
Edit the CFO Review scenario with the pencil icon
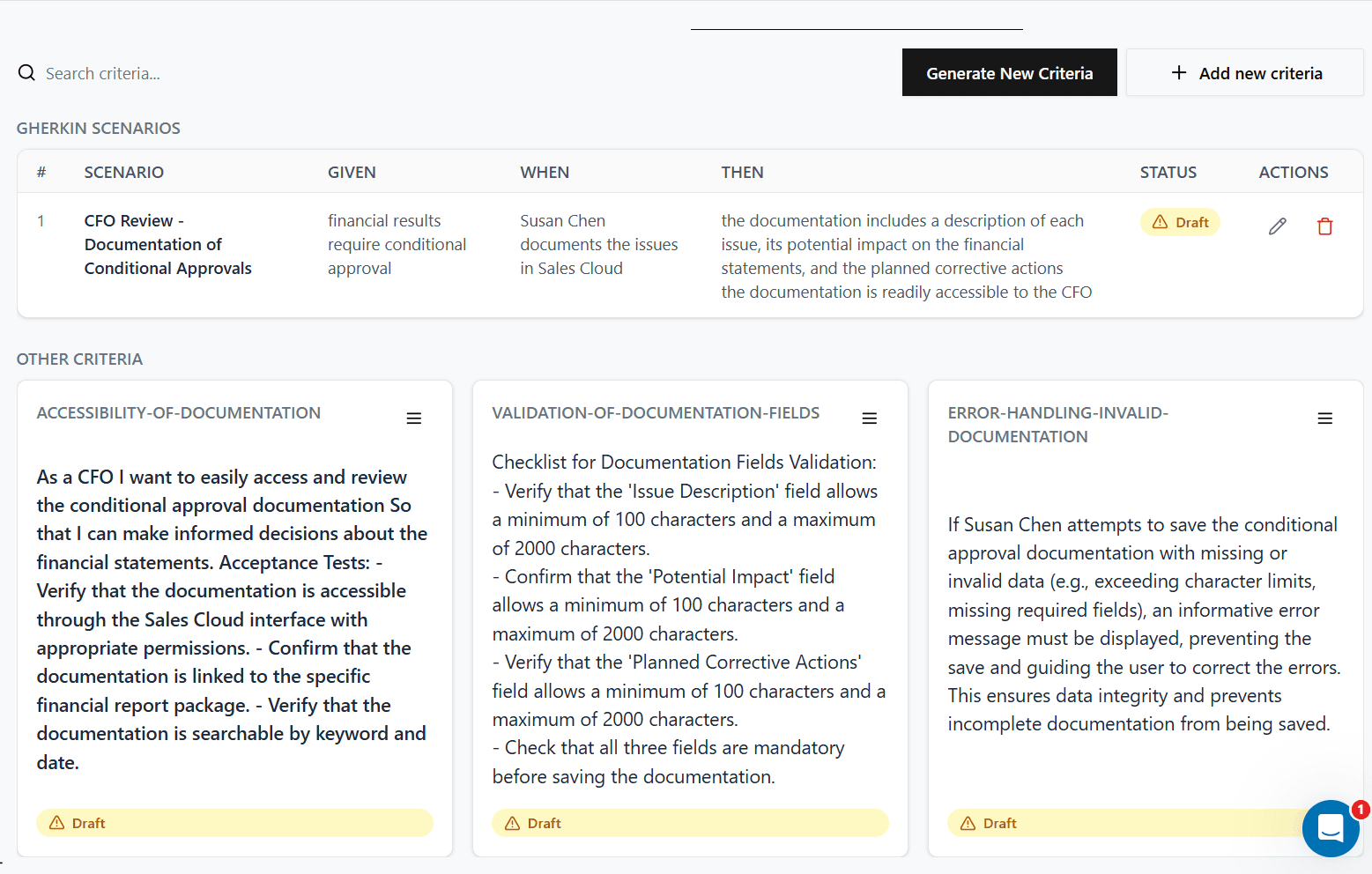click(x=1277, y=226)
